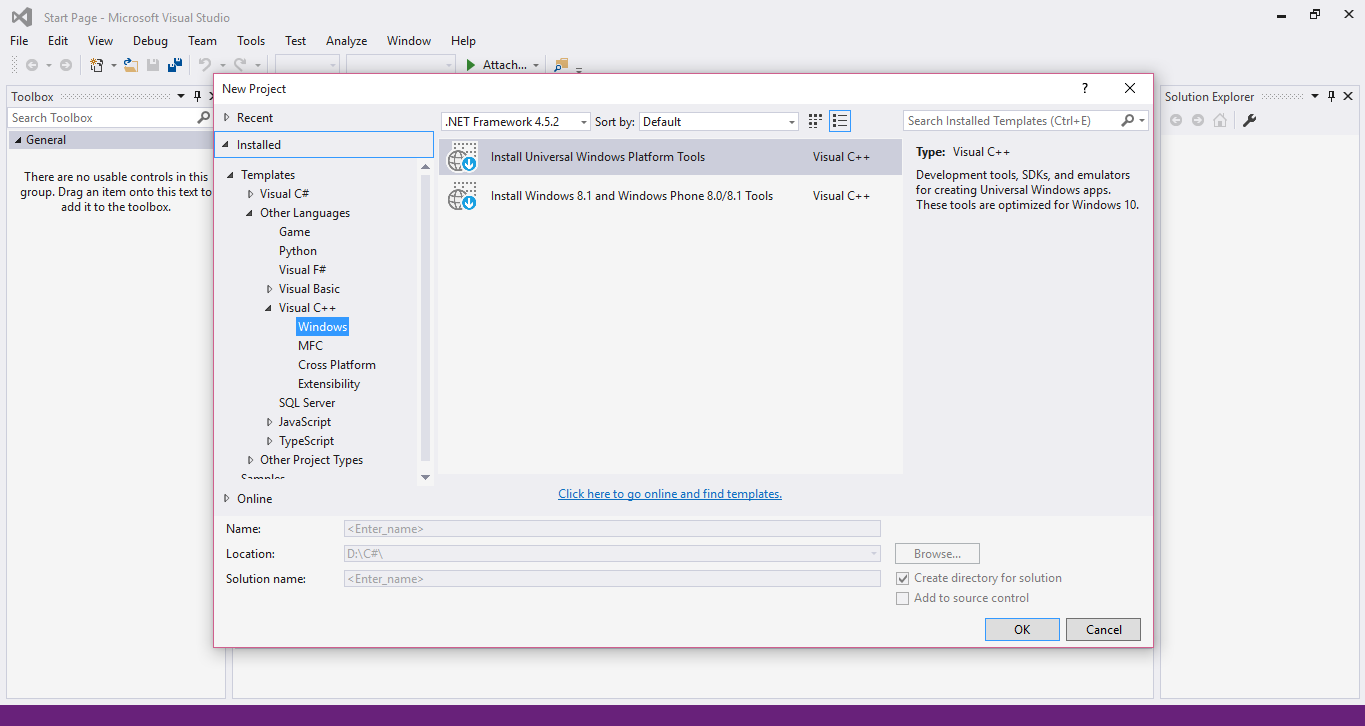This screenshot has width=1365, height=726.
Task: Click the Cancel button
Action: [x=1104, y=630]
